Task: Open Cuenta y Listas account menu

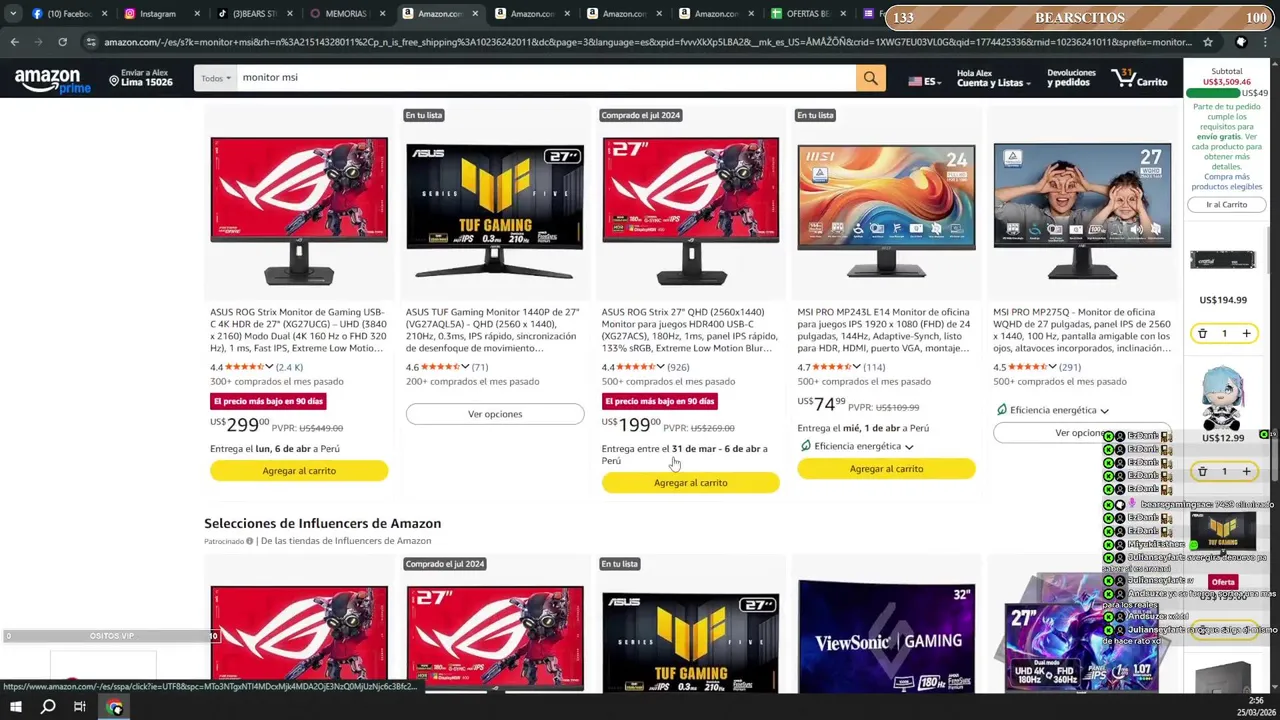Action: [x=994, y=78]
